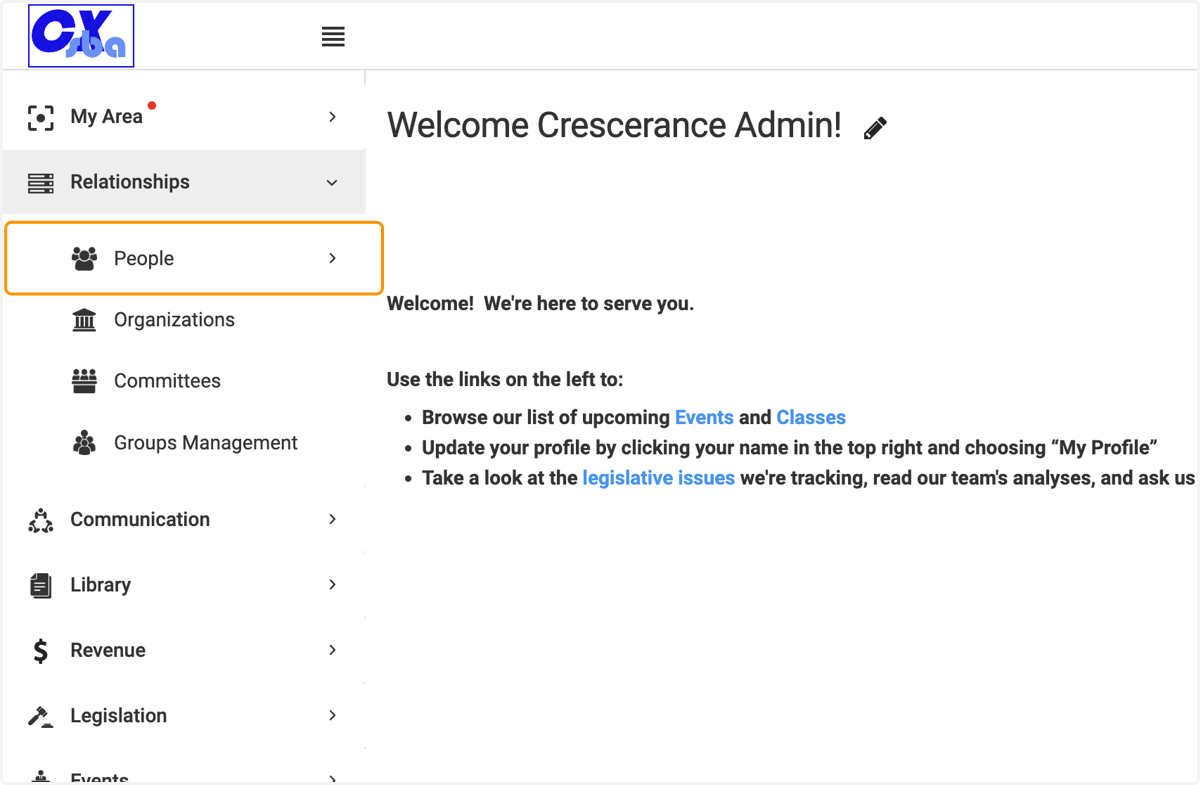Click "We're here to serve you" text

pyautogui.click(x=589, y=303)
